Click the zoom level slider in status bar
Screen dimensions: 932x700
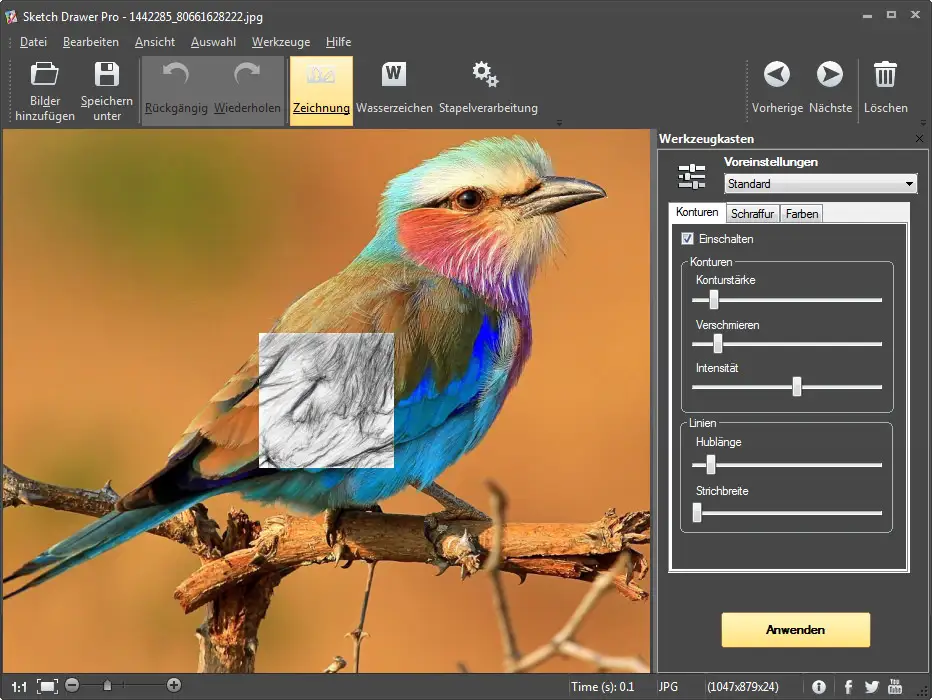[123, 685]
